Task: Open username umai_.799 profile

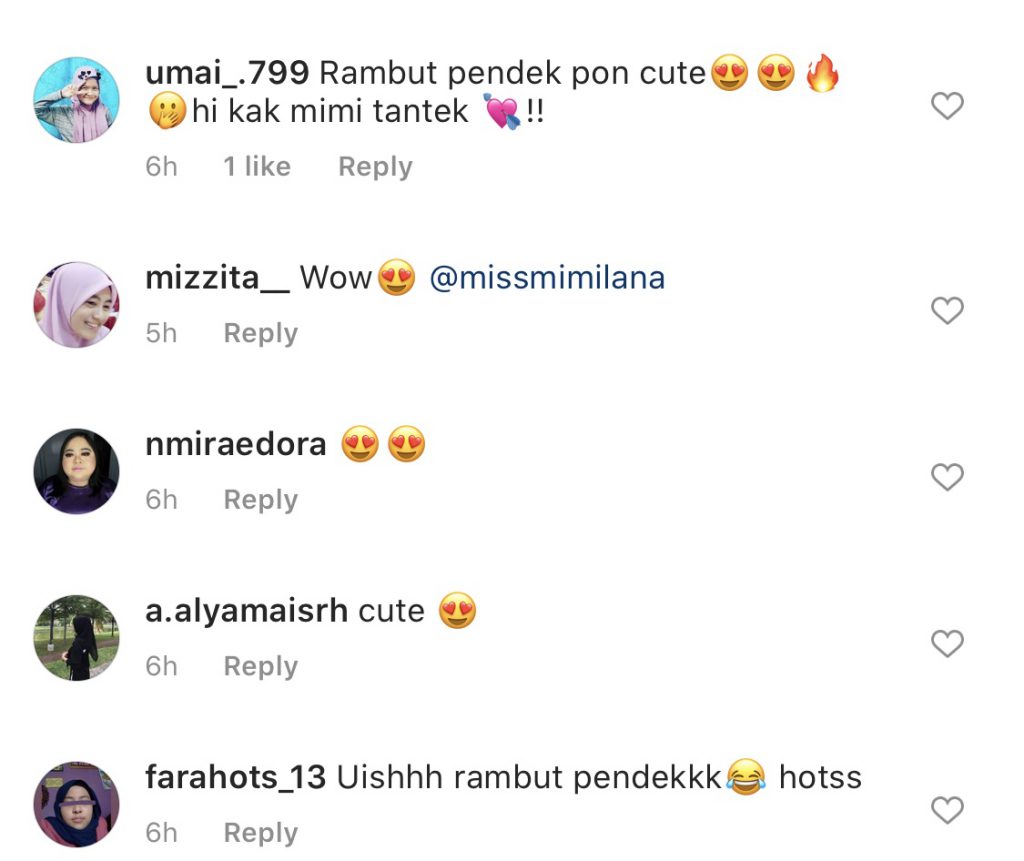Action: point(227,73)
